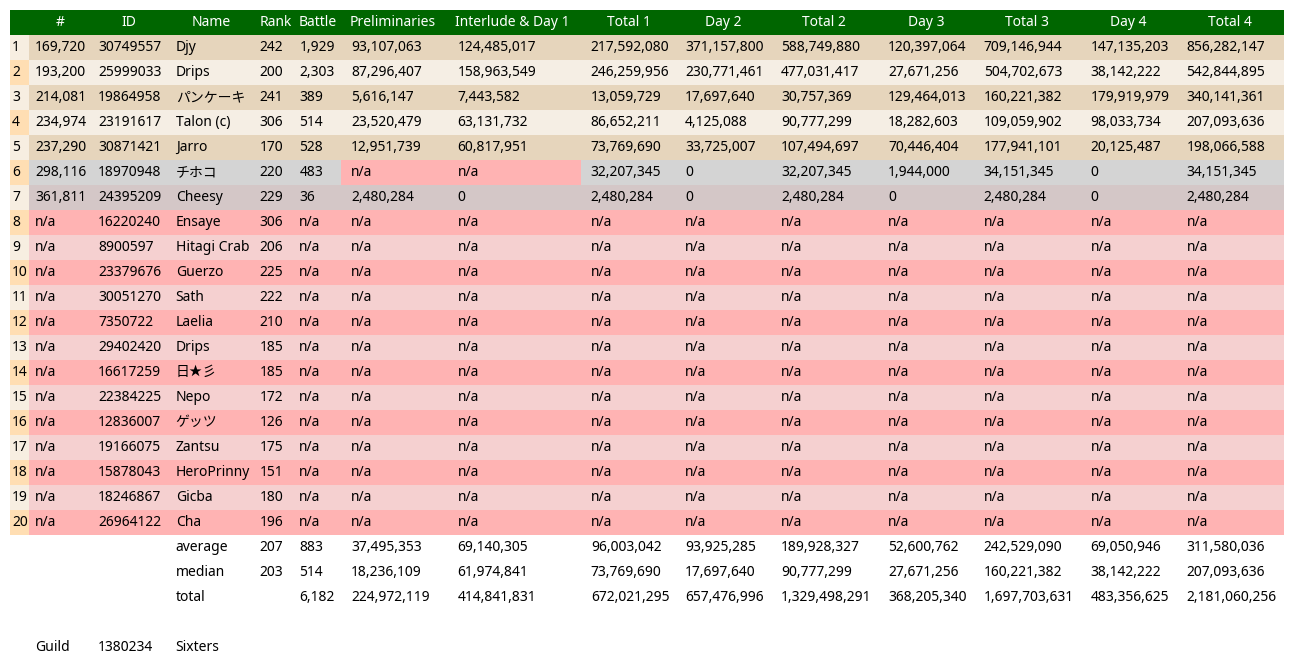Click ID cell 16220240
Image resolution: width=1293 pixels, height=670 pixels.
coord(129,221)
